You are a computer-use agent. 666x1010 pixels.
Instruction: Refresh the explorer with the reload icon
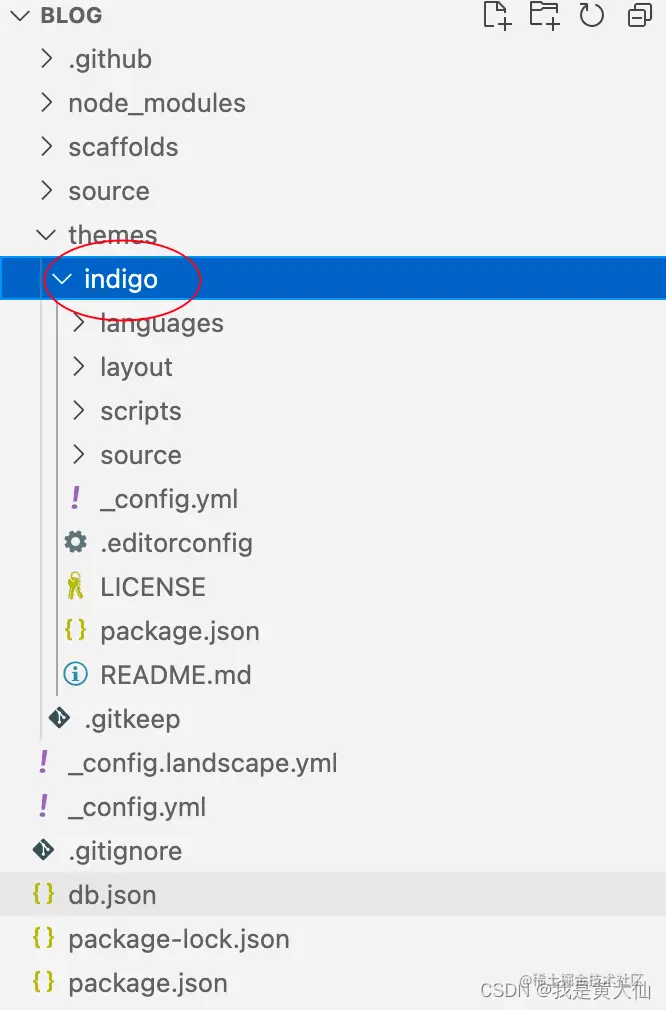591,15
